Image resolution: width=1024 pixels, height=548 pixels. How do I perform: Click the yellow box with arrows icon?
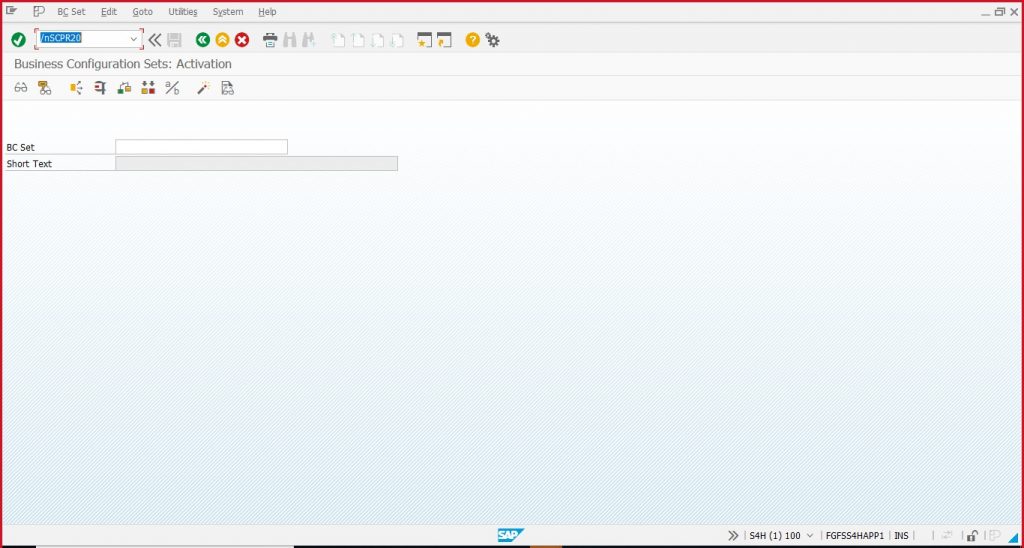(76, 88)
